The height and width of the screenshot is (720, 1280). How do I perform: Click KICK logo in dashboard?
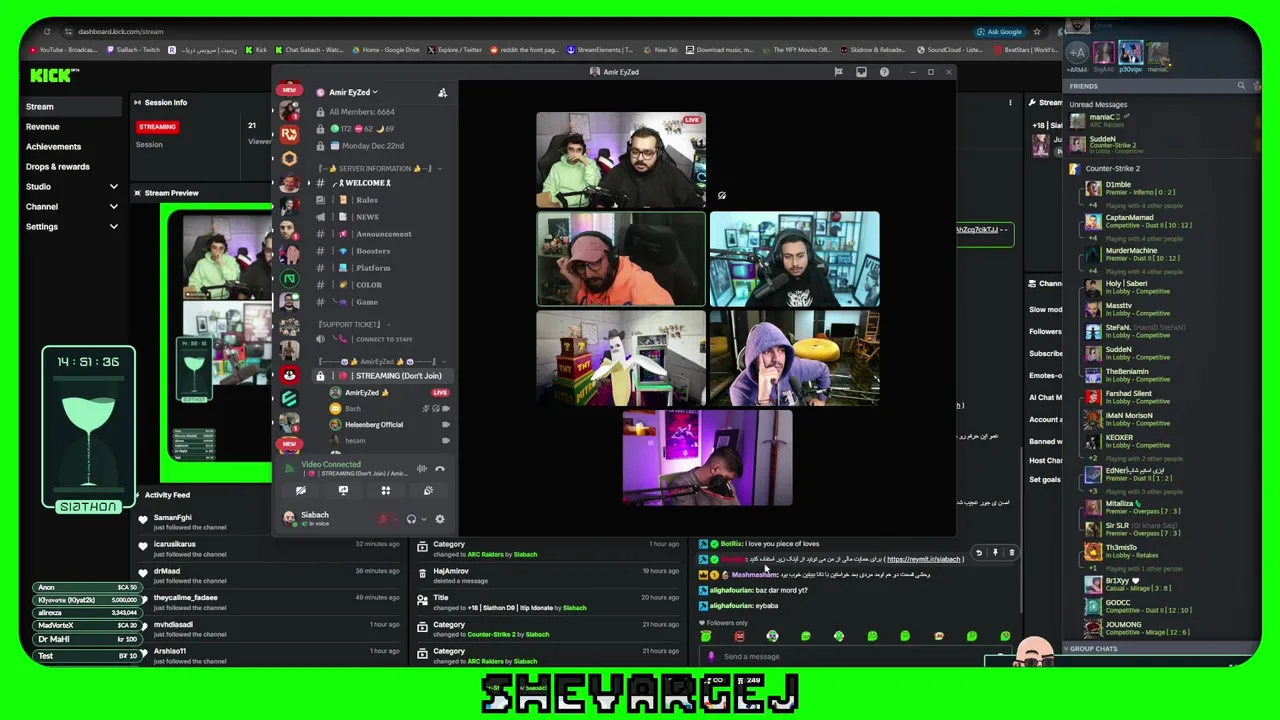[52, 75]
